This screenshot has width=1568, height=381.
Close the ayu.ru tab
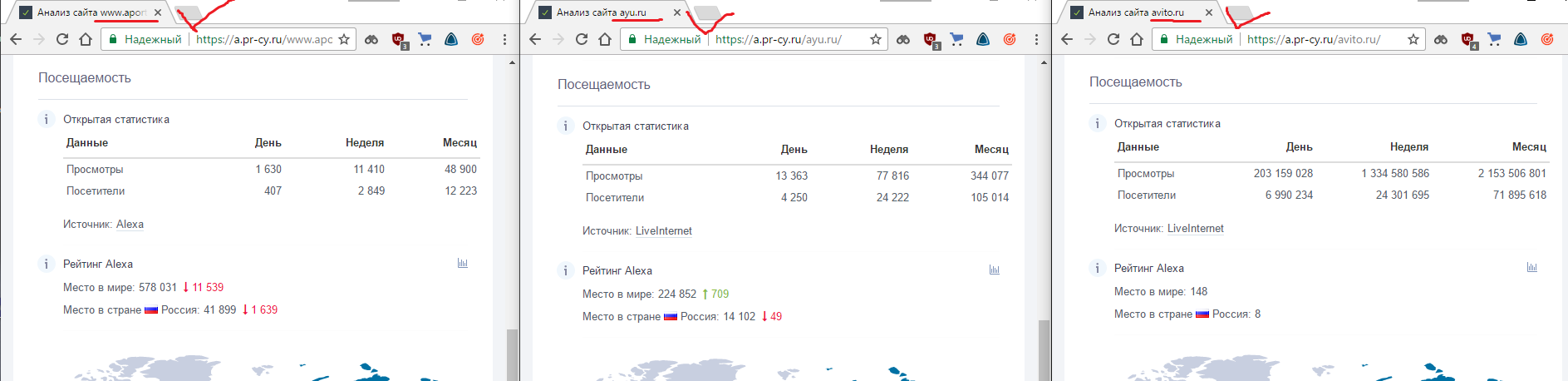[x=677, y=12]
